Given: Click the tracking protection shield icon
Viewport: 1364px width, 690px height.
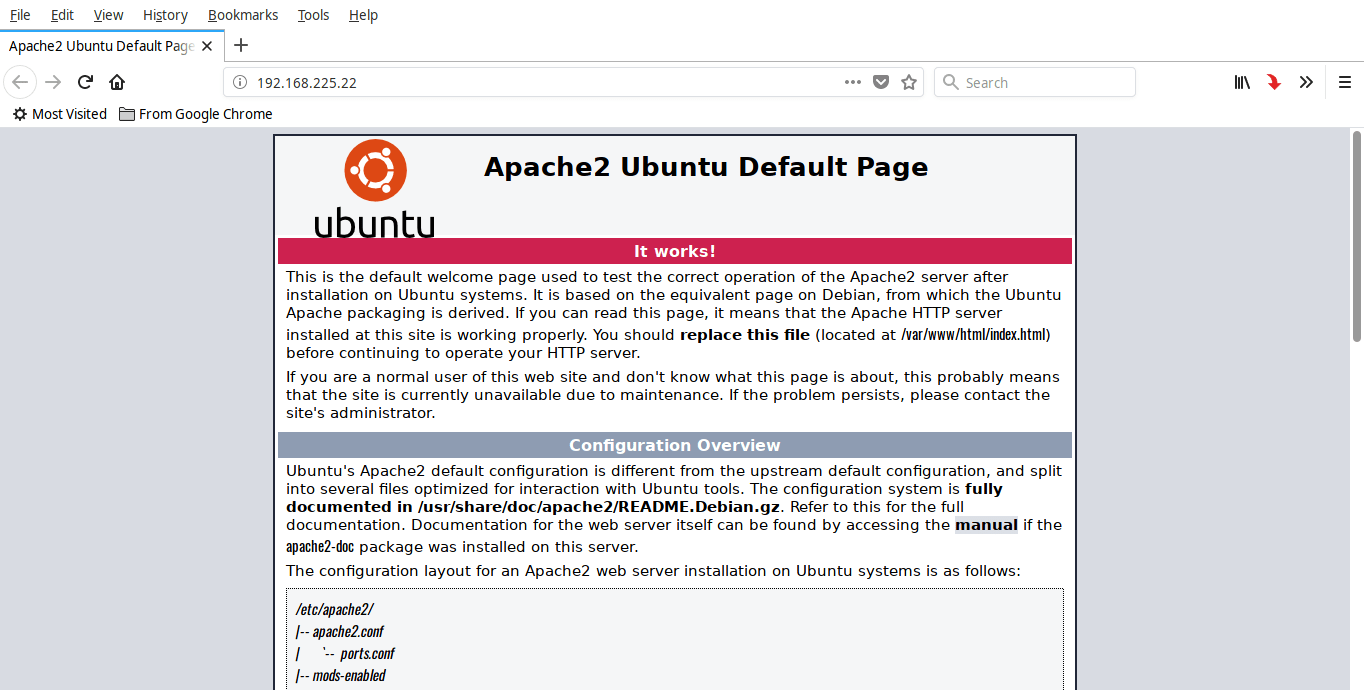Looking at the screenshot, I should point(880,82).
